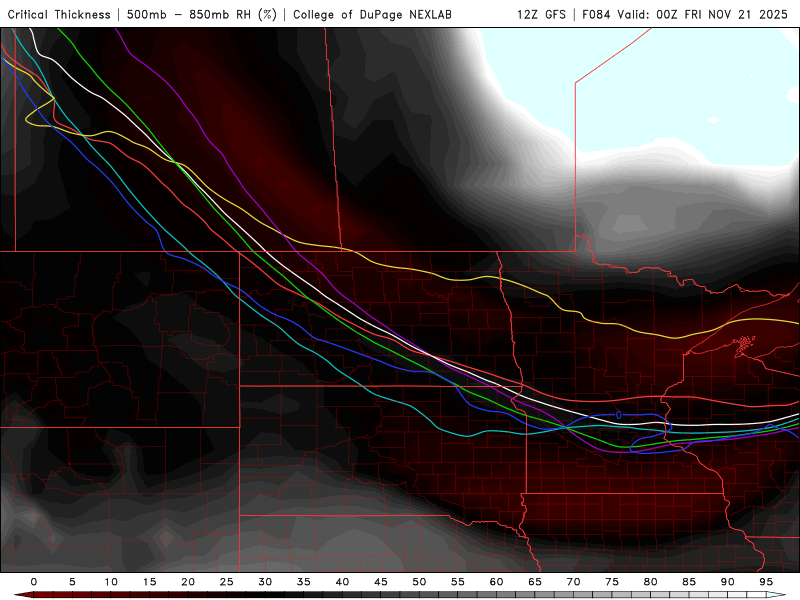800x600 pixels.
Task: Click the "F084" forecast hour text
Action: pyautogui.click(x=596, y=14)
